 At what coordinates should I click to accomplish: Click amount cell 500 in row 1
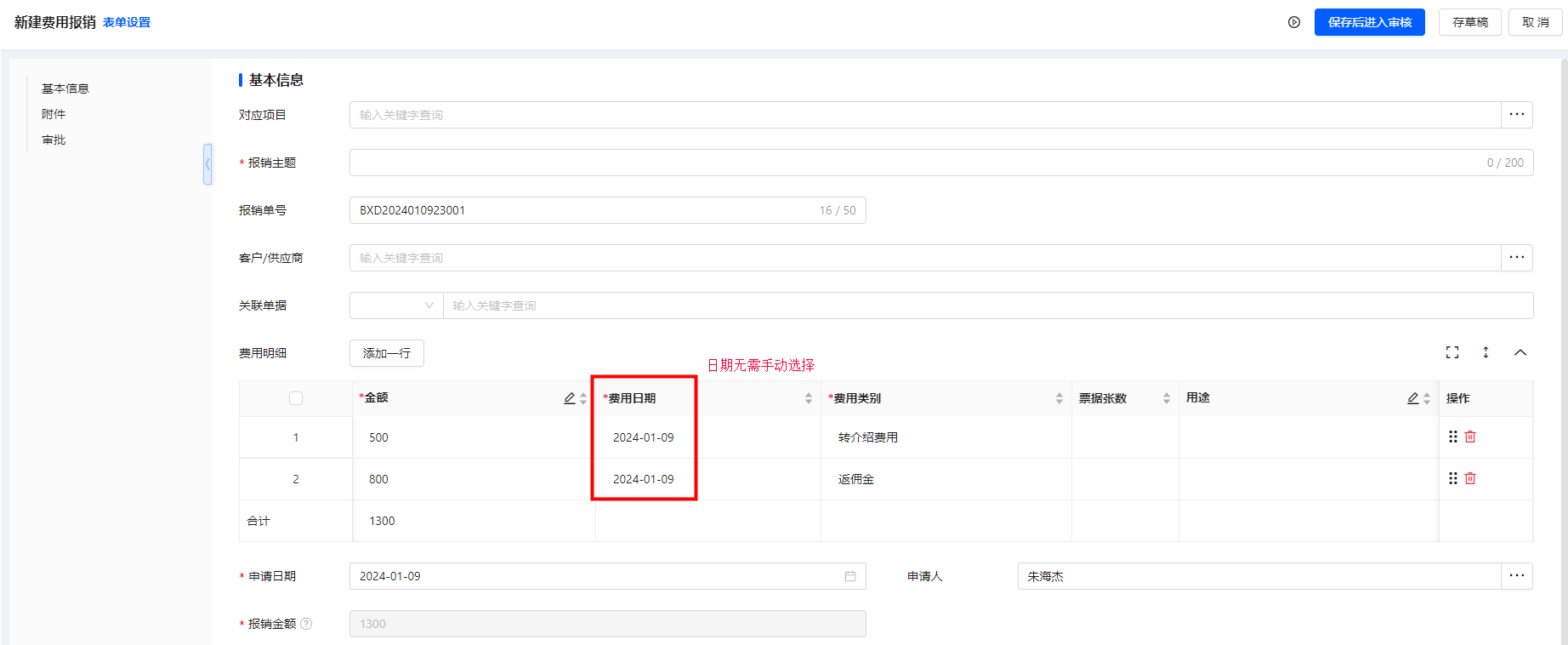point(474,437)
